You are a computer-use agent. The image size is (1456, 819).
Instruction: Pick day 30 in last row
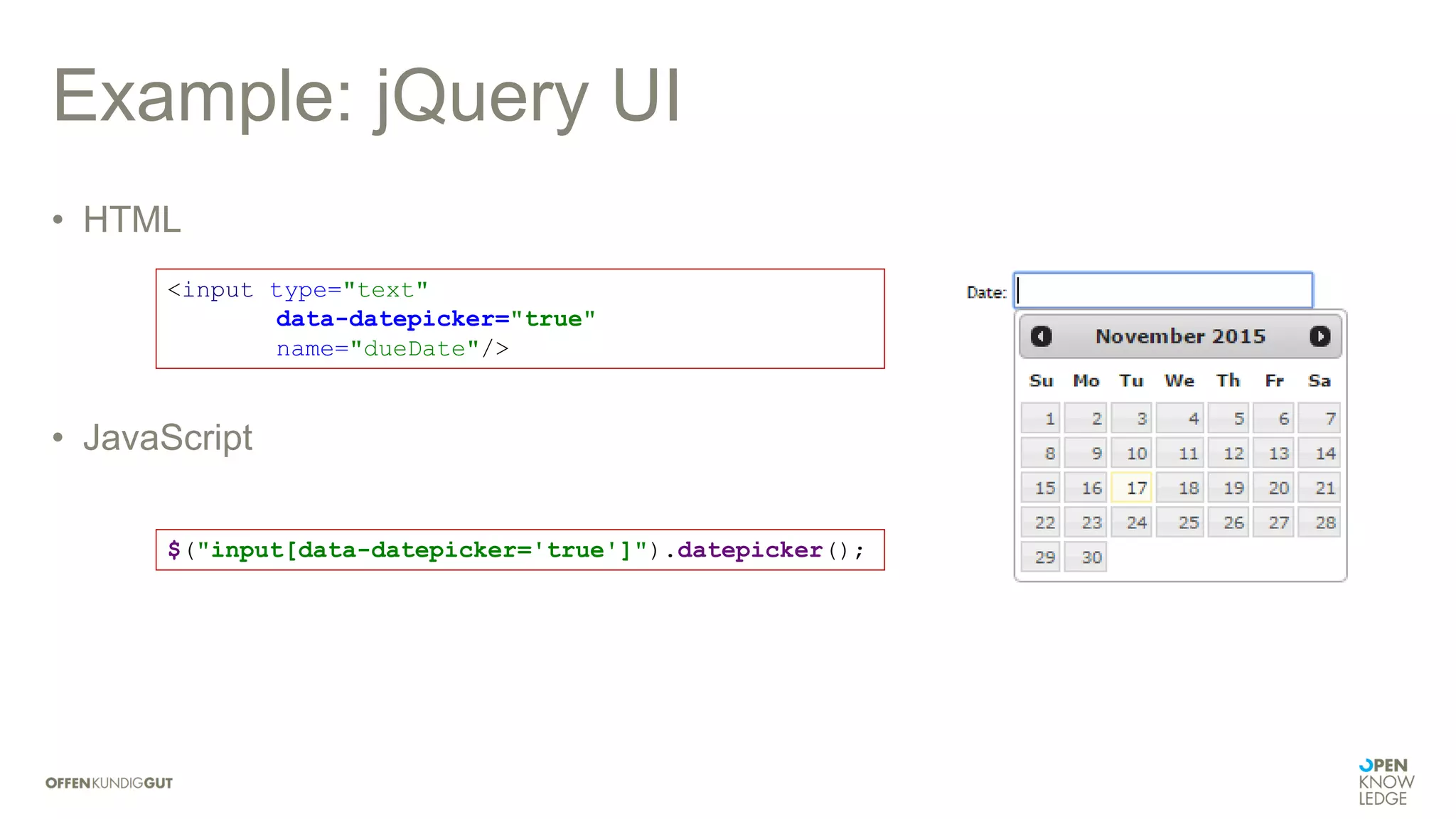(1086, 557)
